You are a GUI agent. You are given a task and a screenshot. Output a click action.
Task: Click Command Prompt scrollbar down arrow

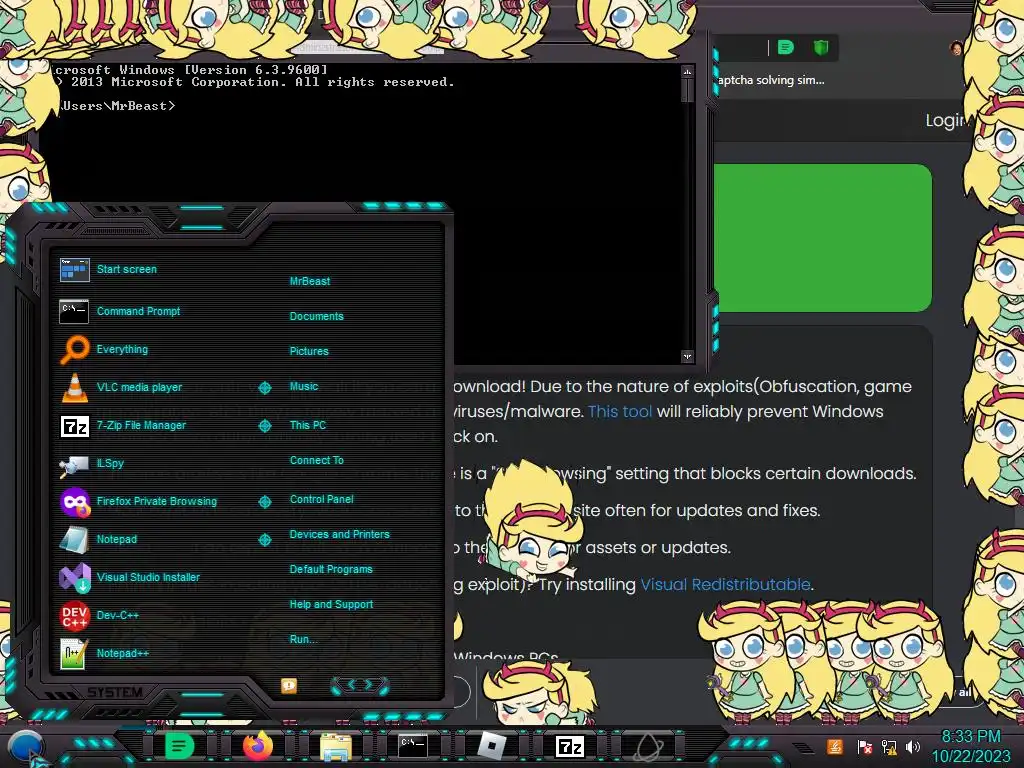(x=687, y=356)
